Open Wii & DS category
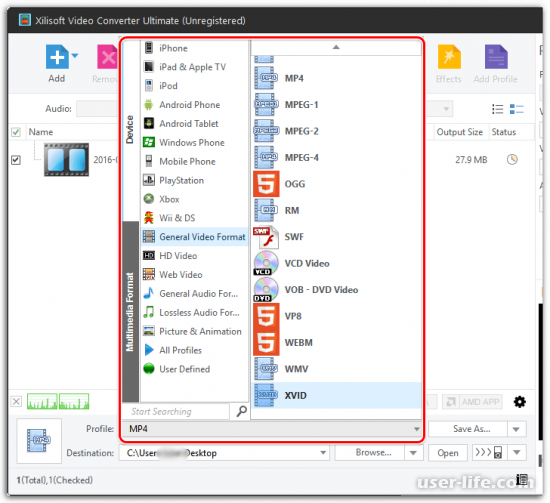The height and width of the screenshot is (503, 550). pos(195,218)
